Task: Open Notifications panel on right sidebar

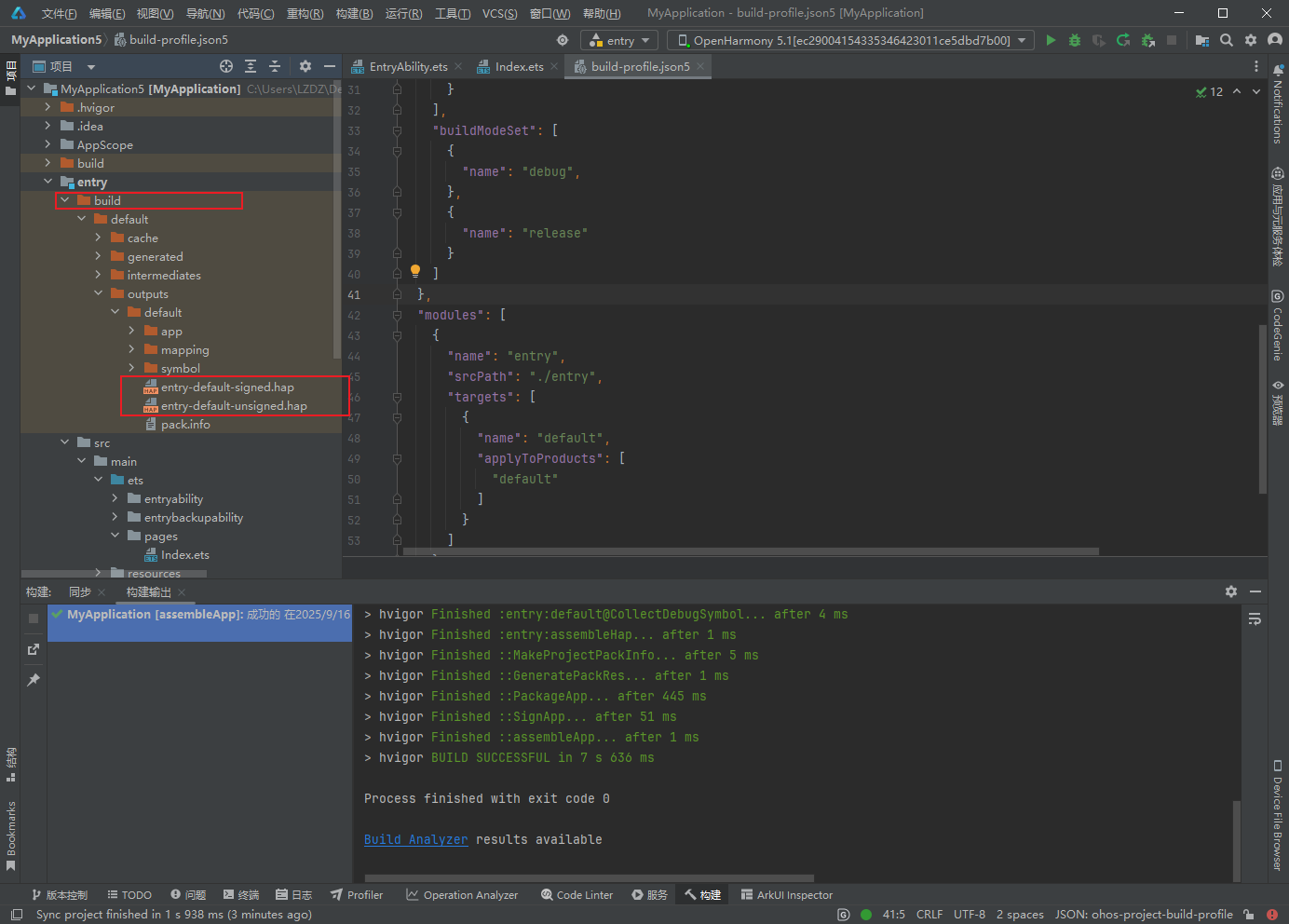Action: tap(1278, 104)
